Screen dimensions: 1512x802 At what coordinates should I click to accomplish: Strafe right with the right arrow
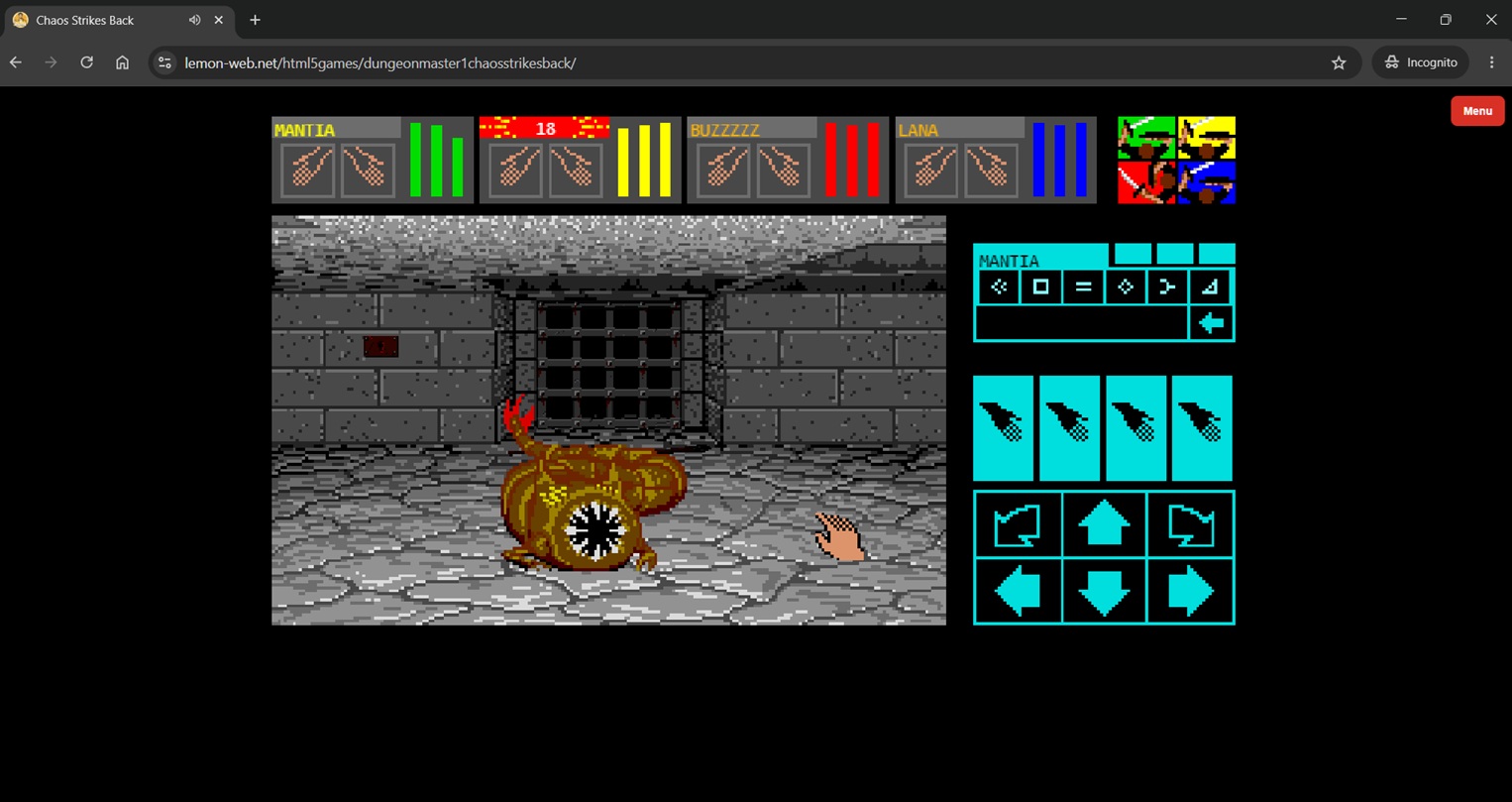coord(1190,591)
